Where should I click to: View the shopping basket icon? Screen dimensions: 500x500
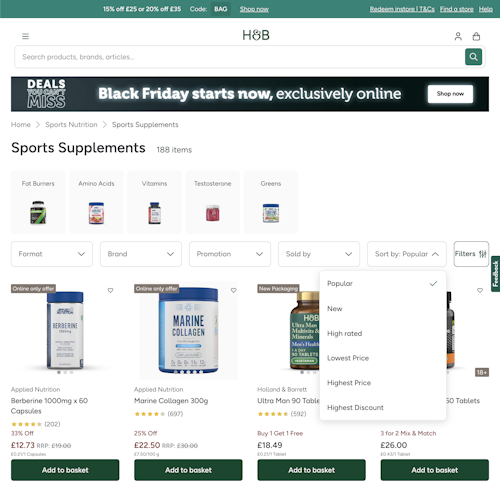[x=476, y=36]
